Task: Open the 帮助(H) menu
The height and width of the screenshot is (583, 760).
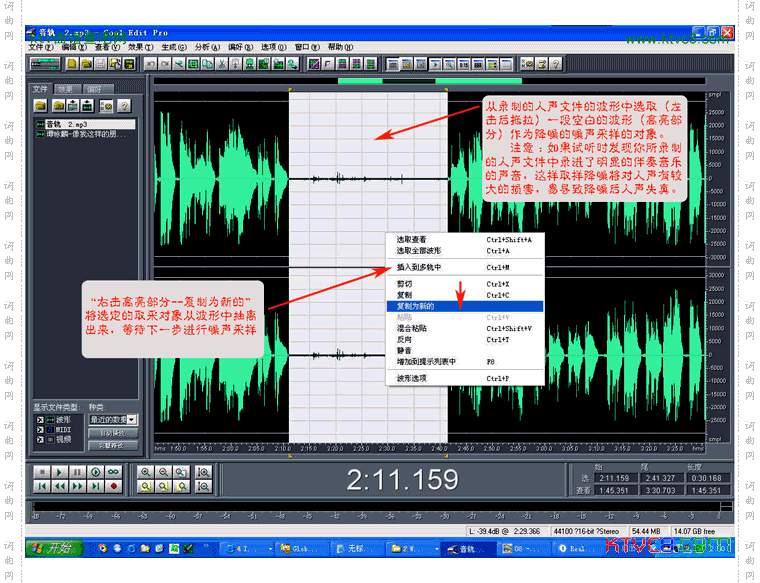Action: 340,47
